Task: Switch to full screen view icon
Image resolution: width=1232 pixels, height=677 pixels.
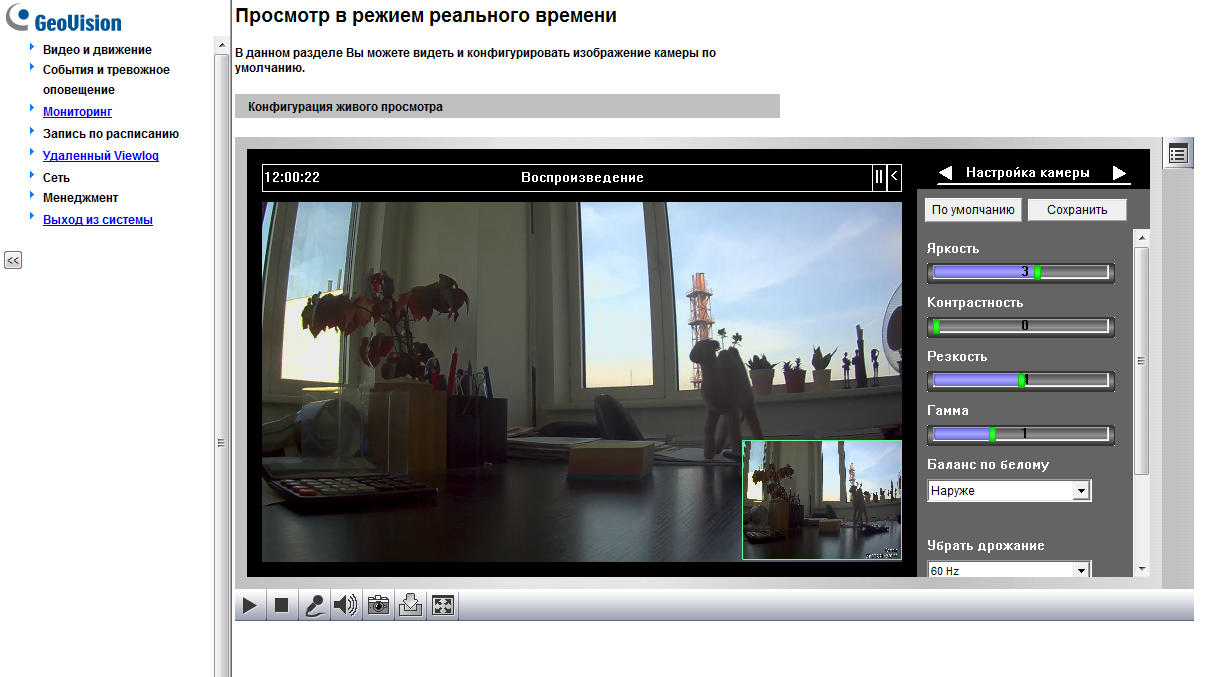Action: pos(443,606)
